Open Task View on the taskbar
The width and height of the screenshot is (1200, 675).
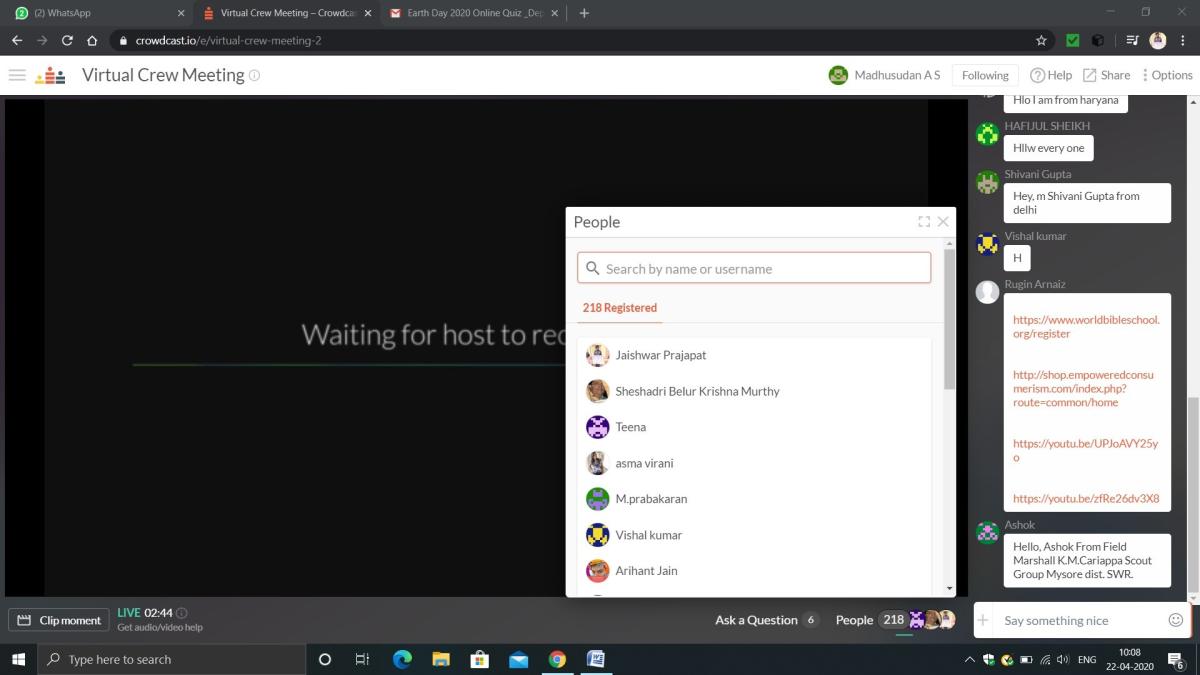click(x=363, y=659)
